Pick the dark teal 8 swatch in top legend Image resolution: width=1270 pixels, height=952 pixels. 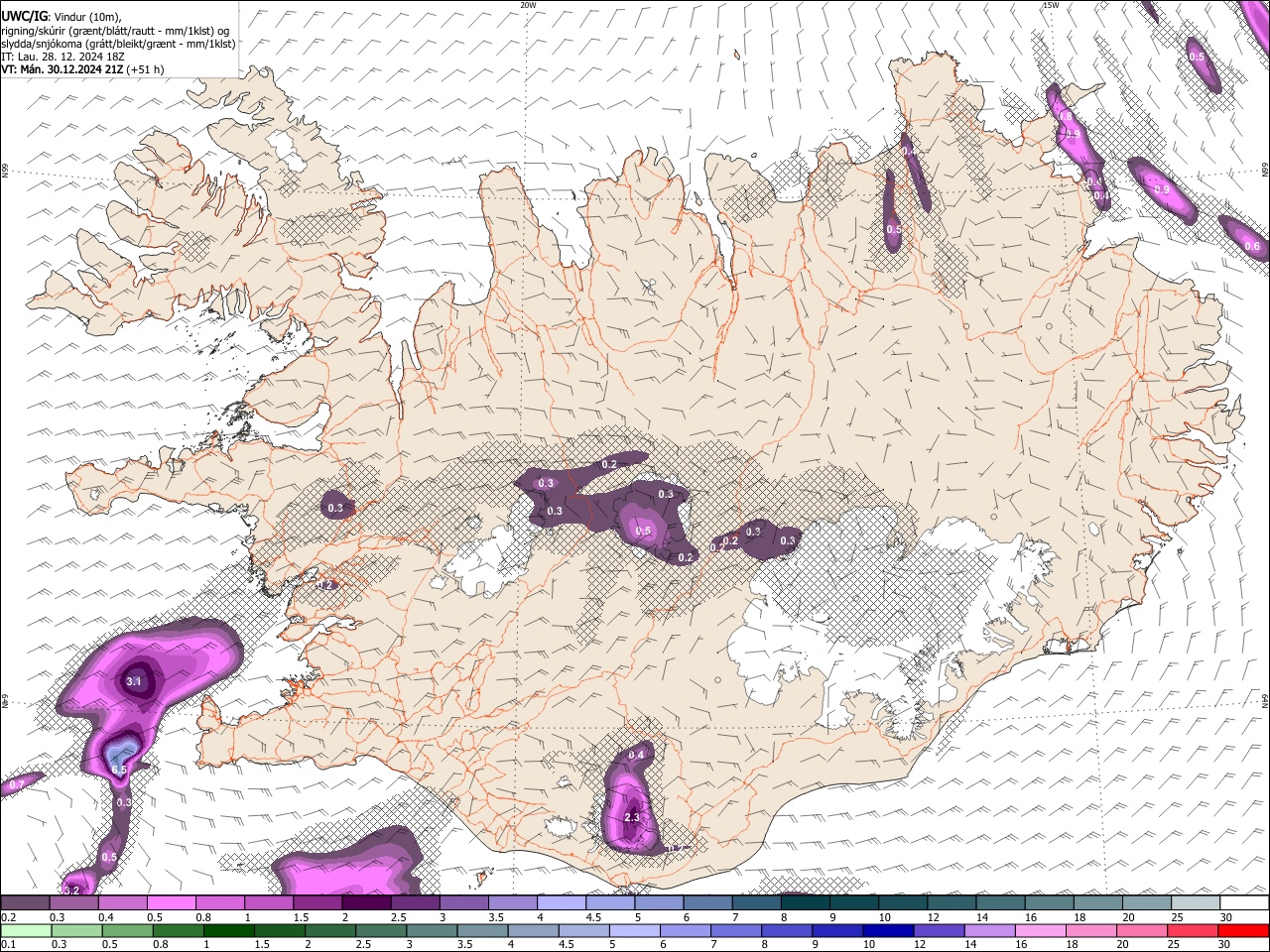coord(806,902)
